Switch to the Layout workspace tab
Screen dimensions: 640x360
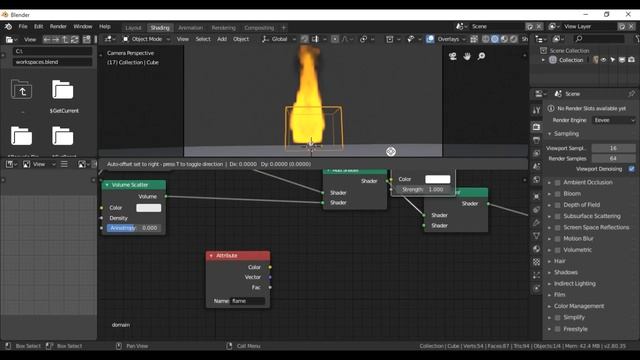(133, 28)
